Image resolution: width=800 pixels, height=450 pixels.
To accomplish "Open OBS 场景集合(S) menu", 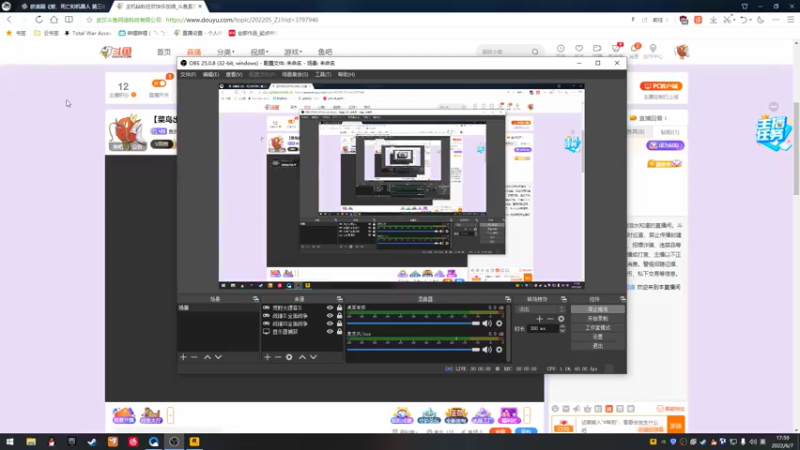I will tap(295, 74).
